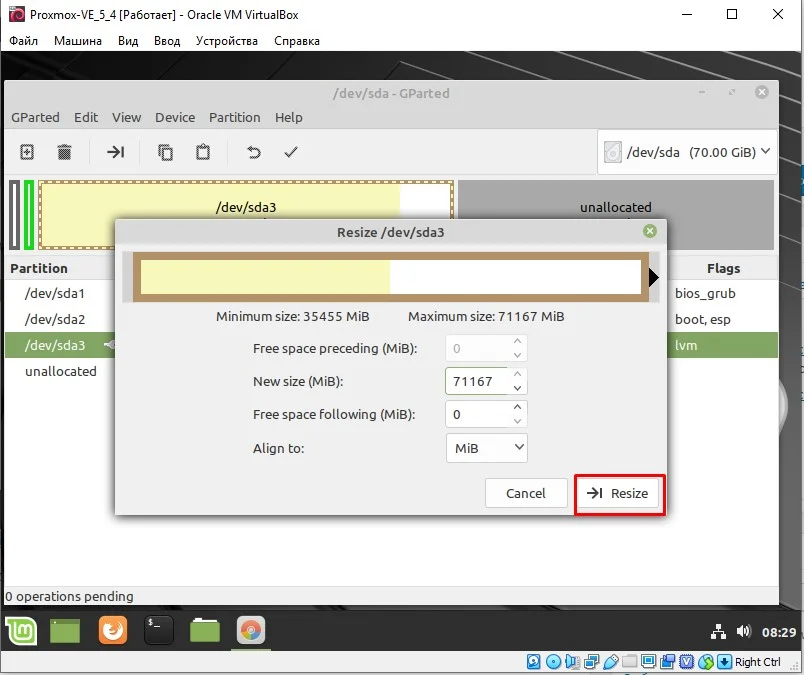
Task: Confirm with the Resize button
Action: [618, 493]
